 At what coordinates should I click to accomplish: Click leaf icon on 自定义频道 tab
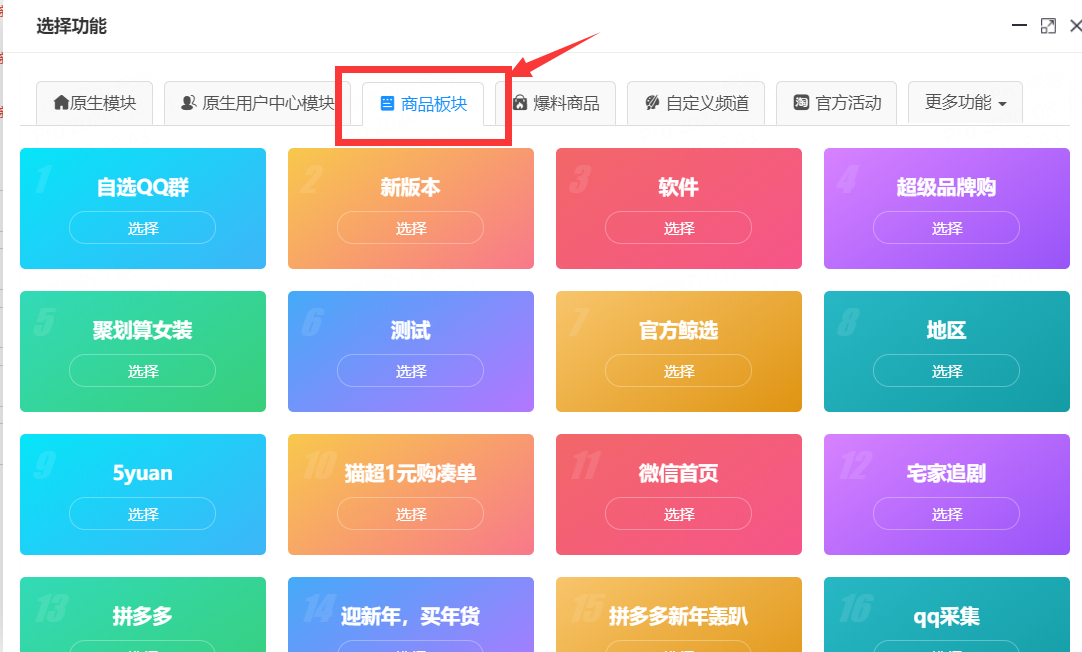[x=652, y=103]
